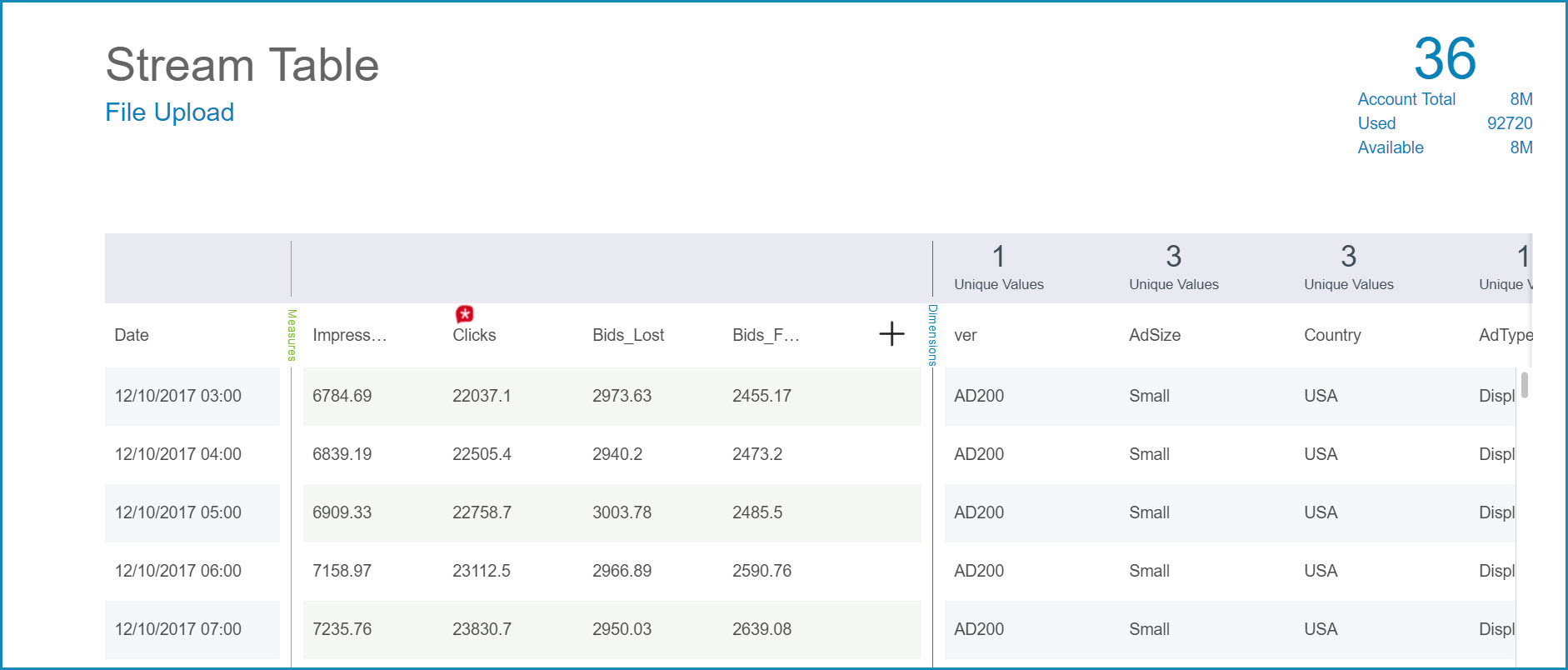The height and width of the screenshot is (670, 1568).
Task: Select the 12/10/2017 03:00 date row
Action: (x=178, y=396)
